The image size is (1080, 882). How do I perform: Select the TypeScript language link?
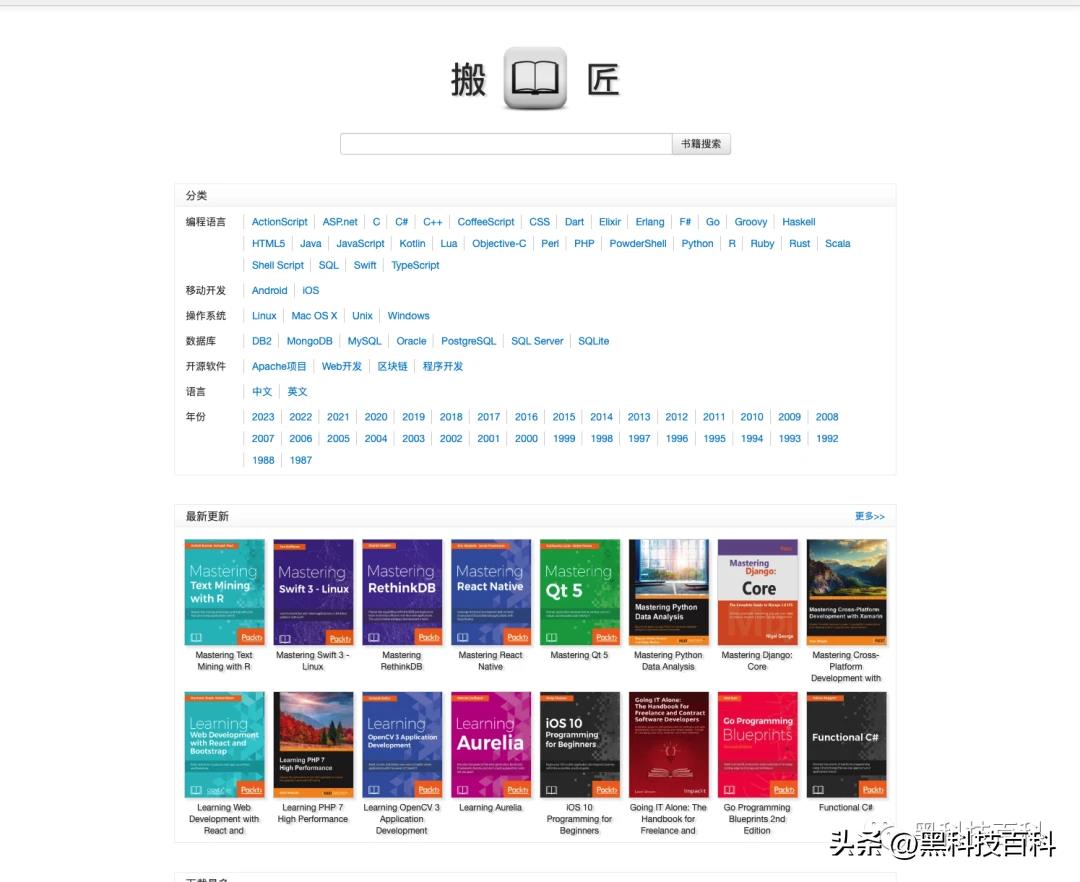(415, 265)
